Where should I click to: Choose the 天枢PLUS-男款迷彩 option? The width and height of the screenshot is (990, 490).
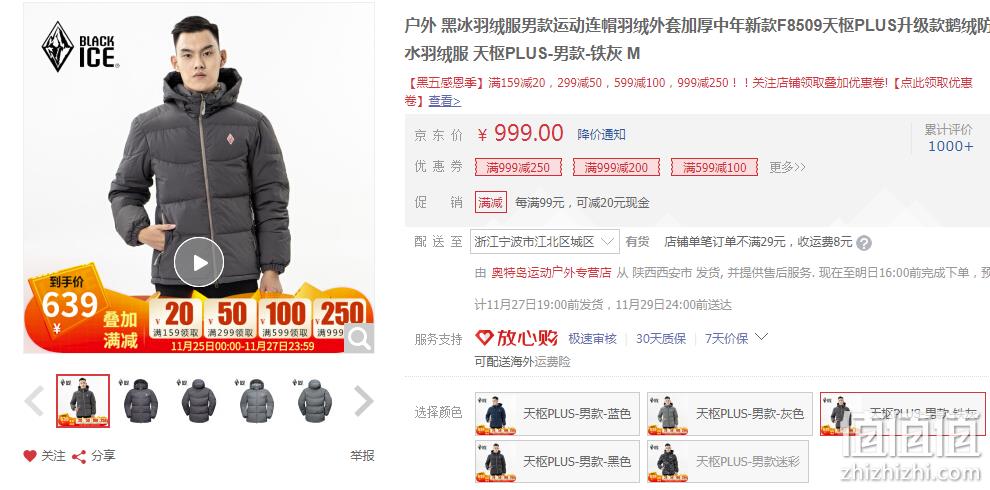pyautogui.click(x=728, y=462)
